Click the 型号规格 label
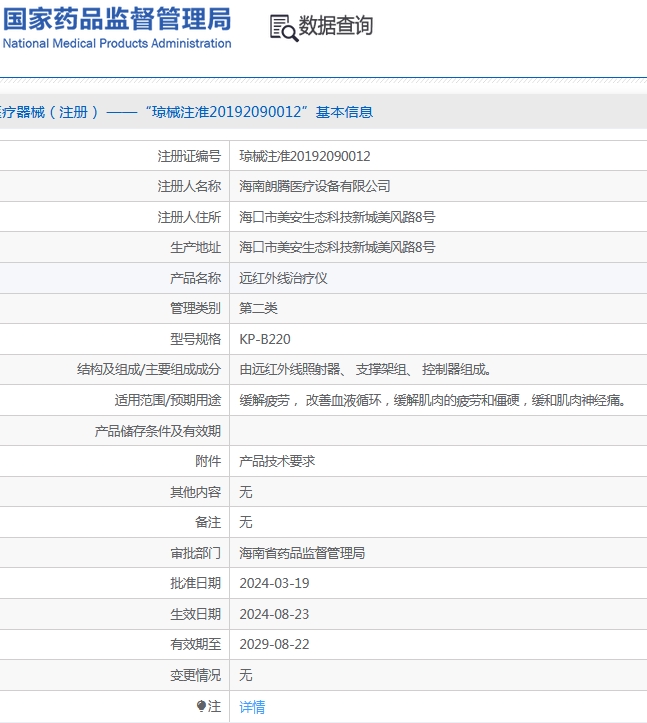This screenshot has height=723, width=647. 196,339
